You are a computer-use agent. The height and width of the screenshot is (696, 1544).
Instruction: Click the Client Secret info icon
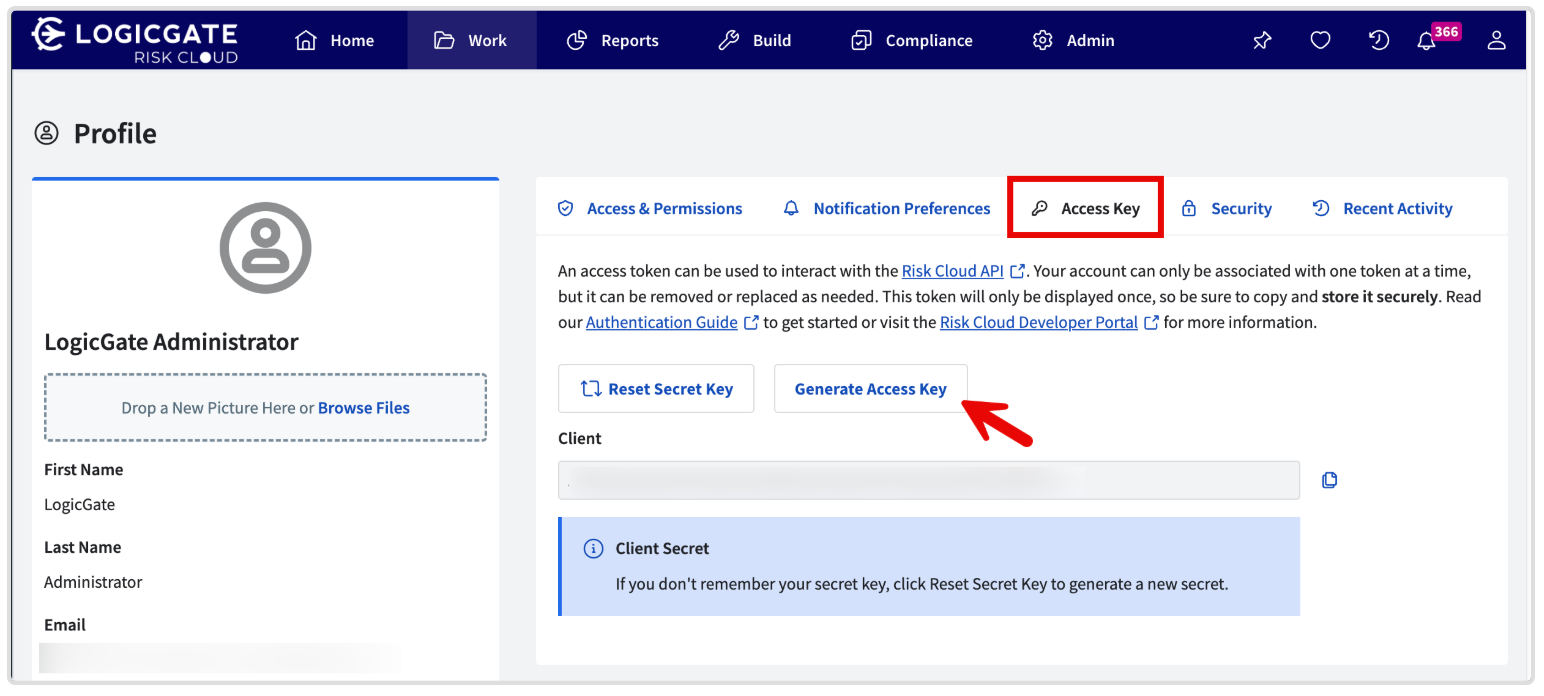(593, 548)
